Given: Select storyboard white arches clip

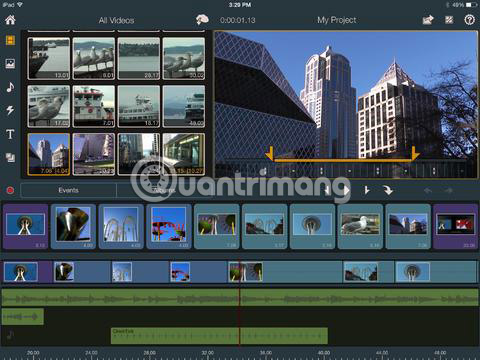Looking at the screenshot, I should (x=121, y=226).
